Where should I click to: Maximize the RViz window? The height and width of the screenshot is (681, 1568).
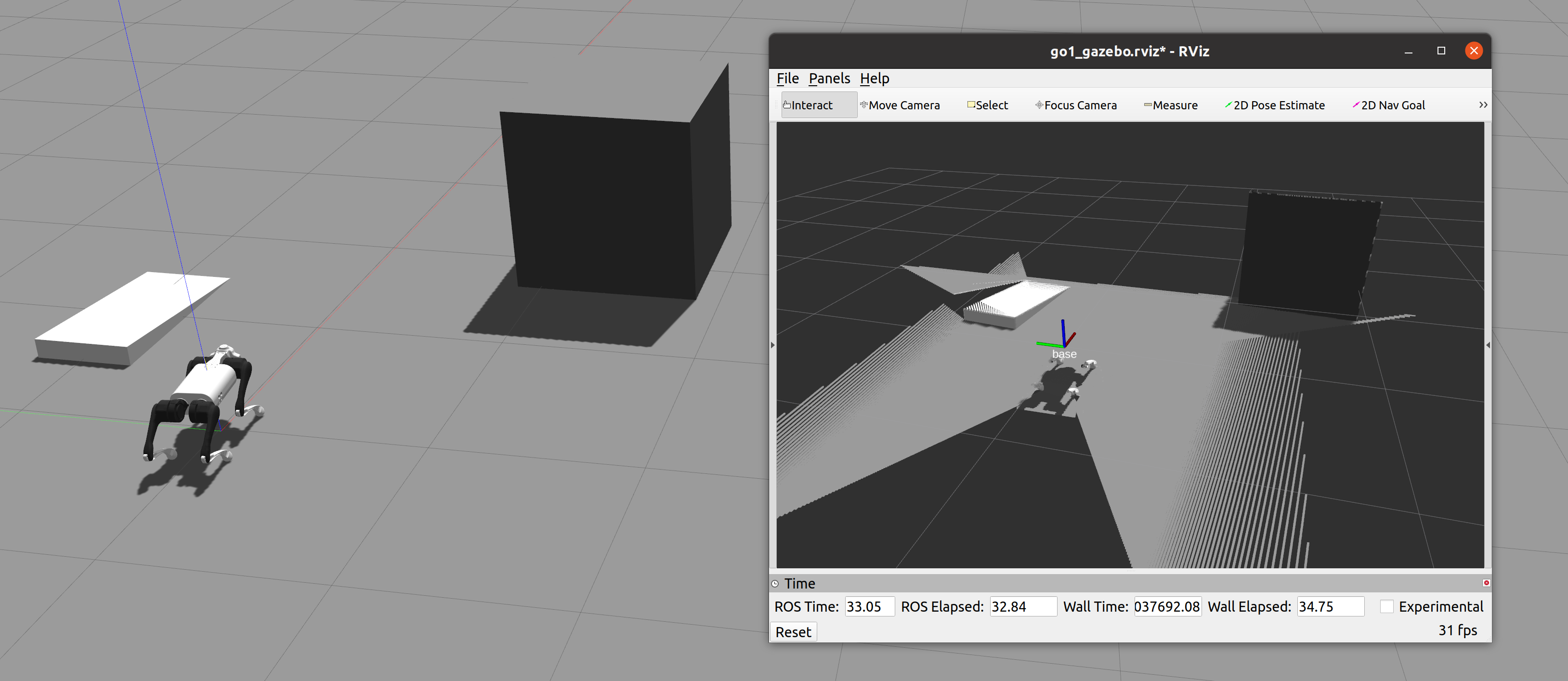pyautogui.click(x=1441, y=51)
